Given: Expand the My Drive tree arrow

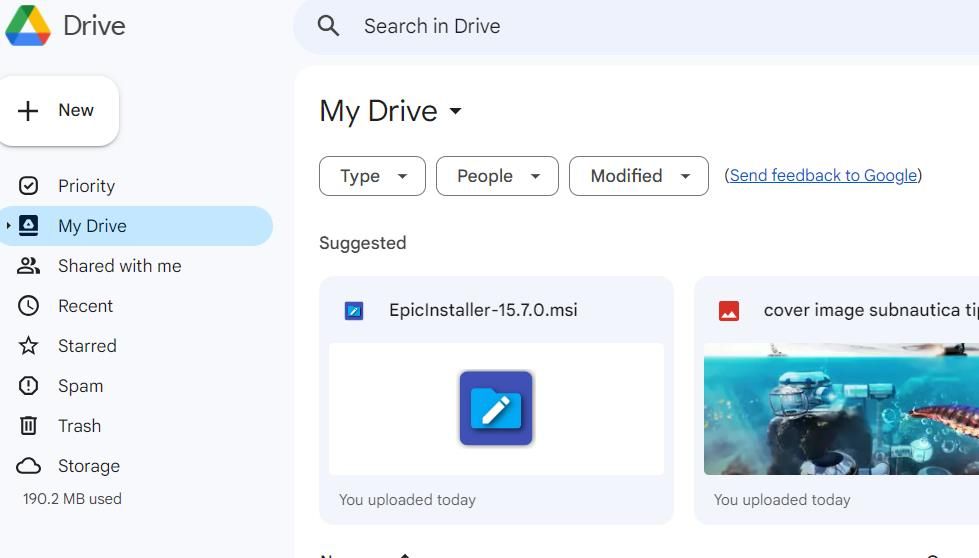Looking at the screenshot, I should click(9, 226).
